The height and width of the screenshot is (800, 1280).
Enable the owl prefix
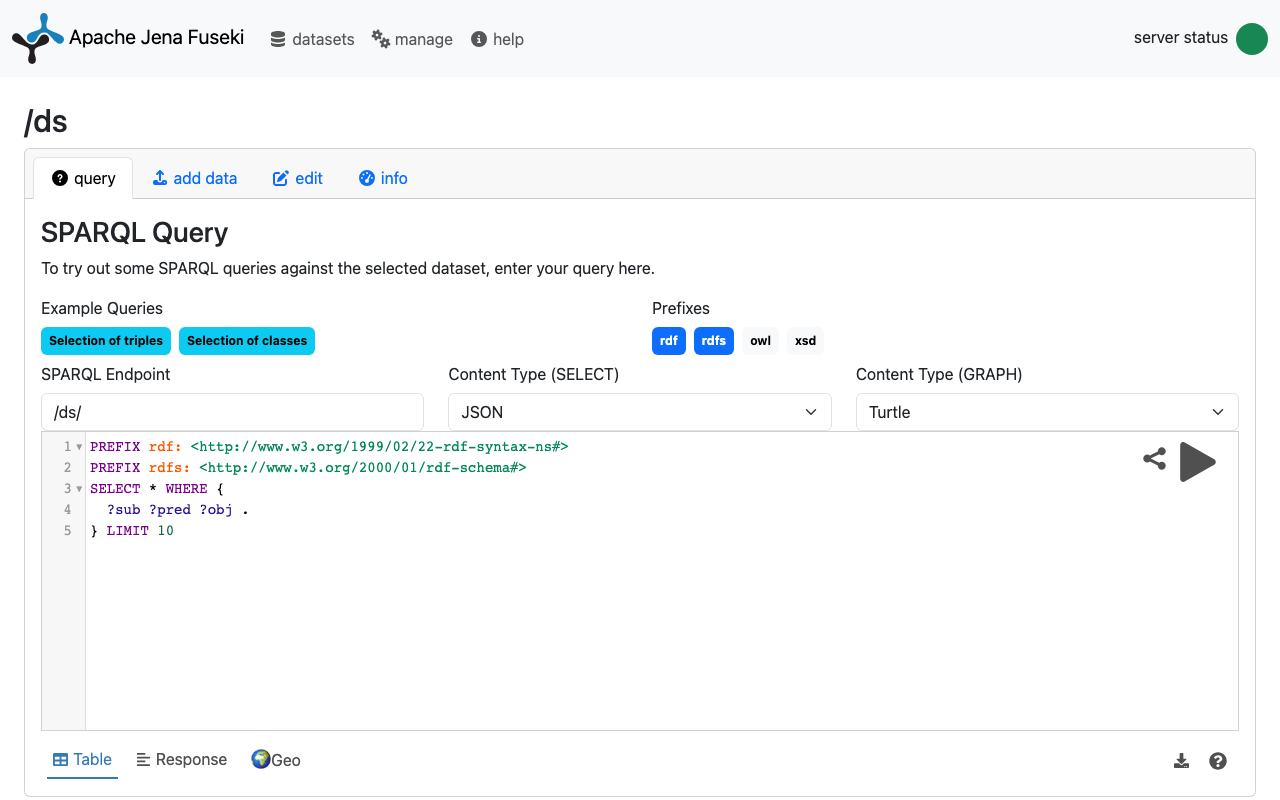pos(761,341)
